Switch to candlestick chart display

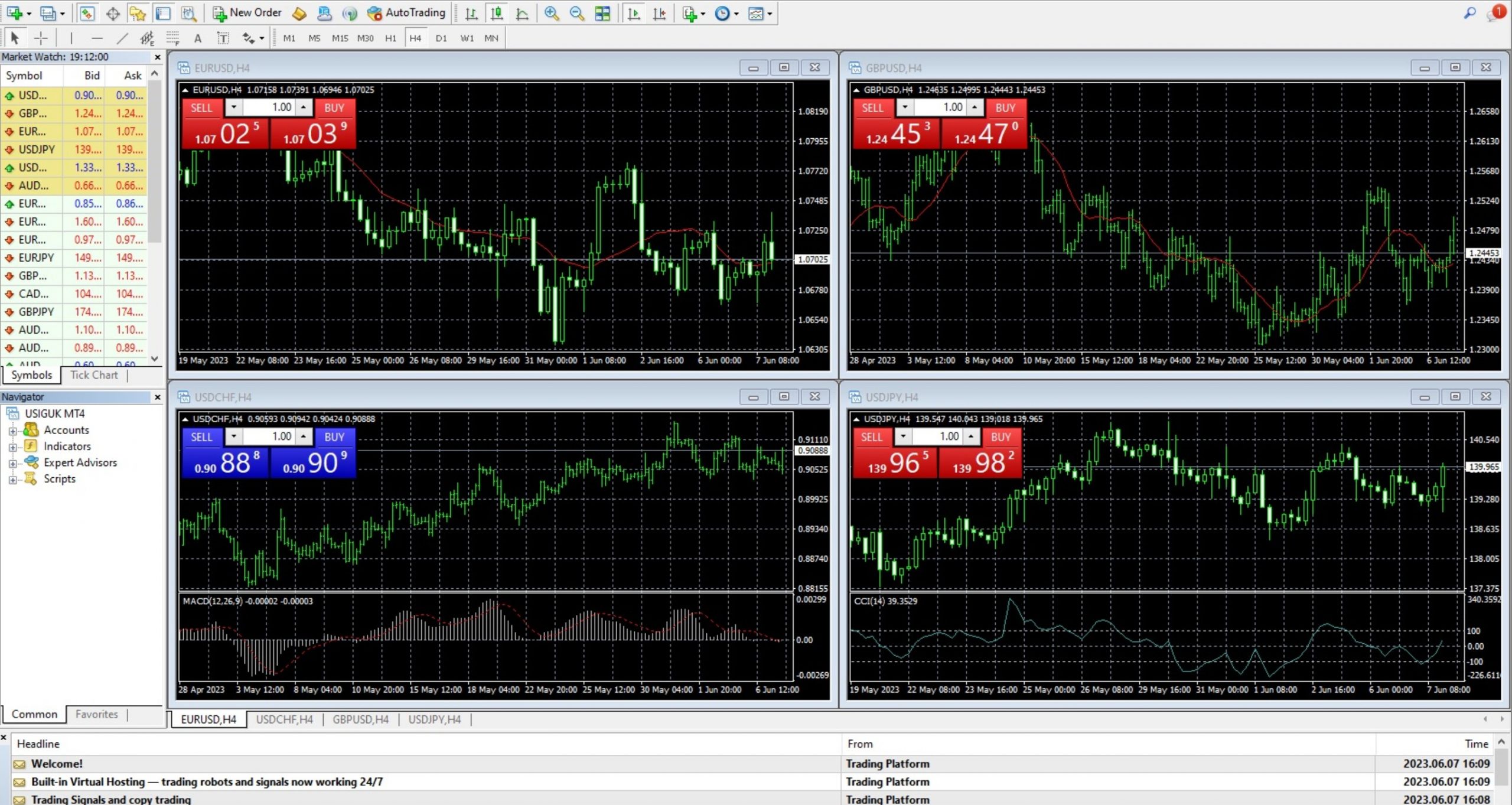(497, 13)
